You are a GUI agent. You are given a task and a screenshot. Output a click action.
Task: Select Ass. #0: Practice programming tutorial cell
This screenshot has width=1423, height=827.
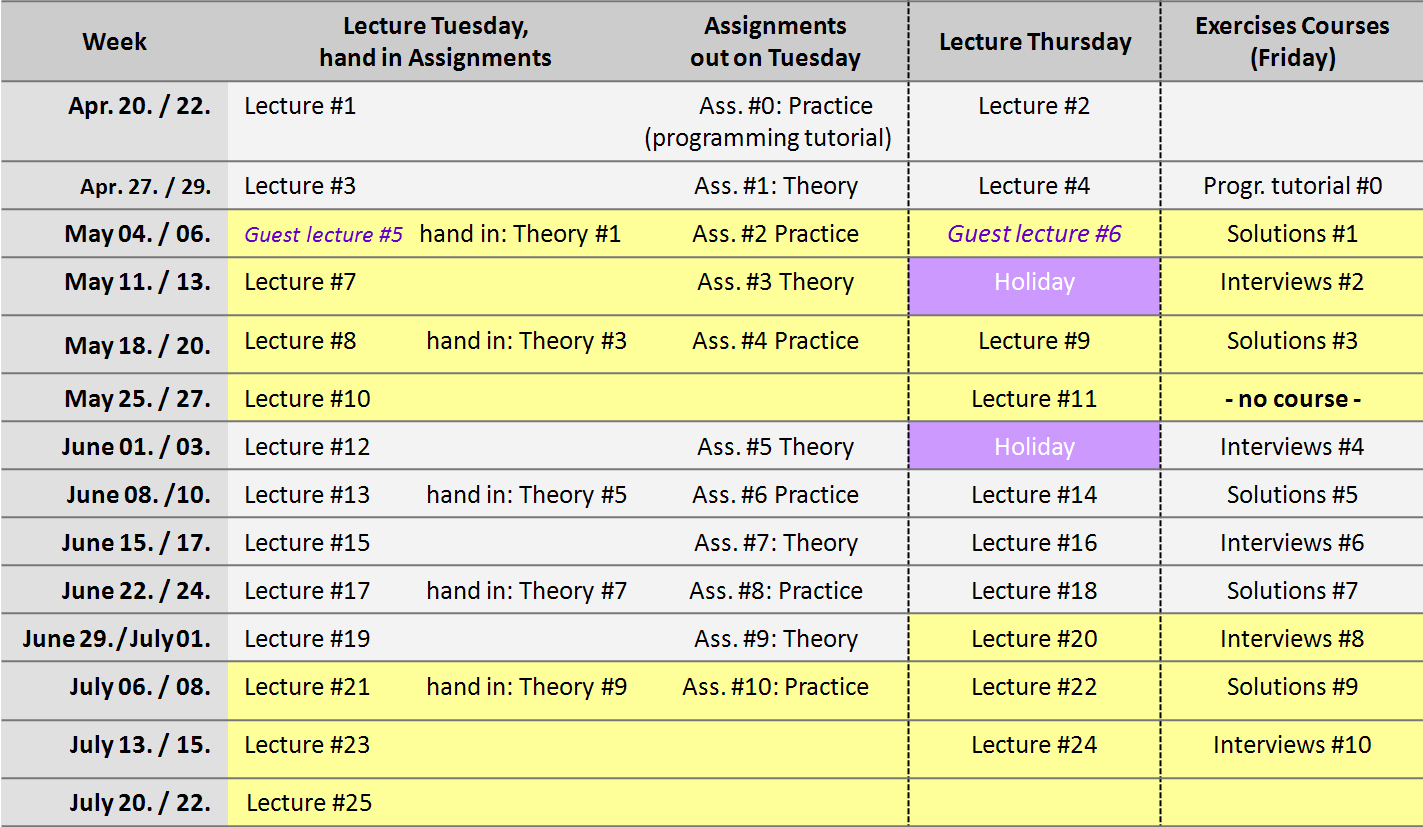click(768, 121)
